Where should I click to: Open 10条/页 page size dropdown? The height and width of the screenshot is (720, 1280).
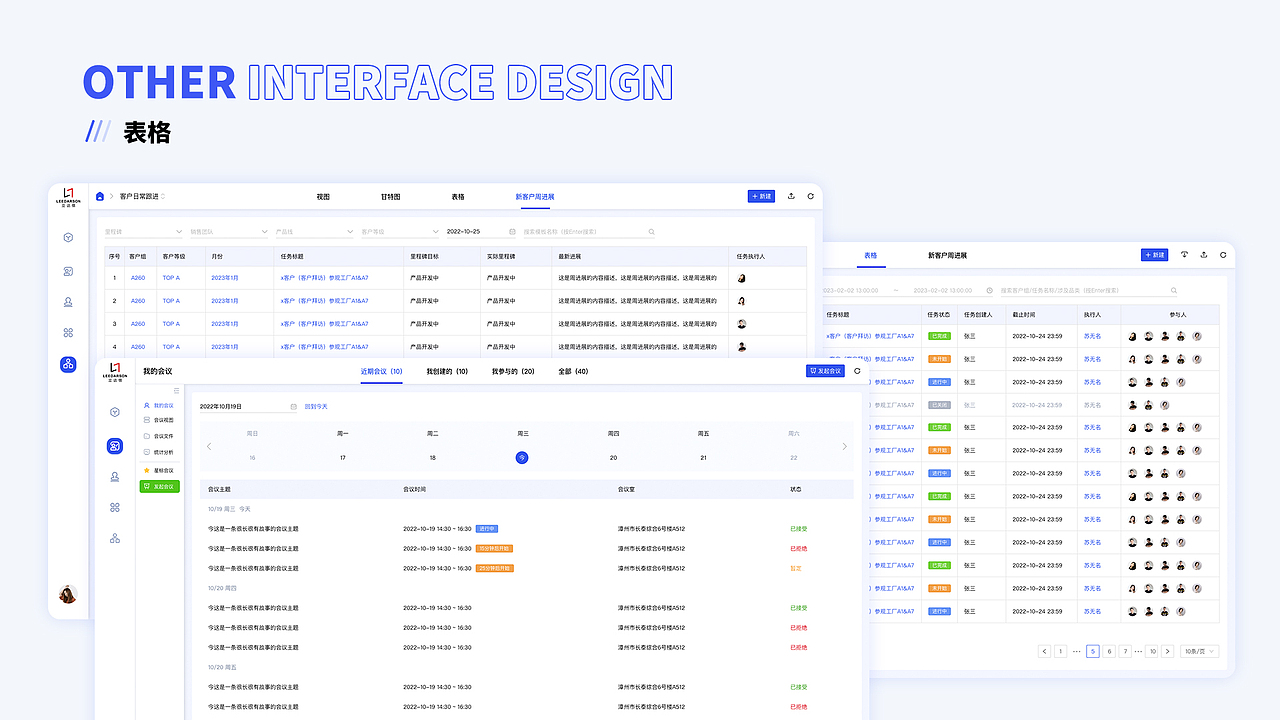pyautogui.click(x=1200, y=651)
